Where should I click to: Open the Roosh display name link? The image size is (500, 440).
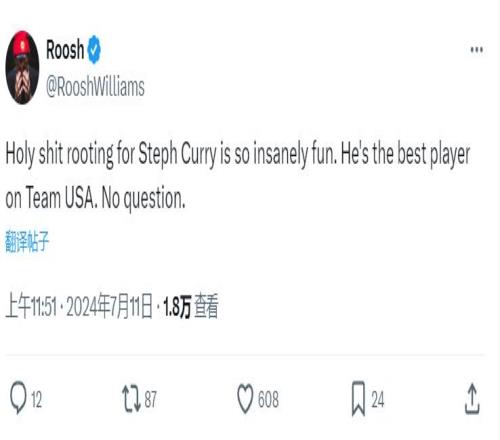pyautogui.click(x=65, y=49)
